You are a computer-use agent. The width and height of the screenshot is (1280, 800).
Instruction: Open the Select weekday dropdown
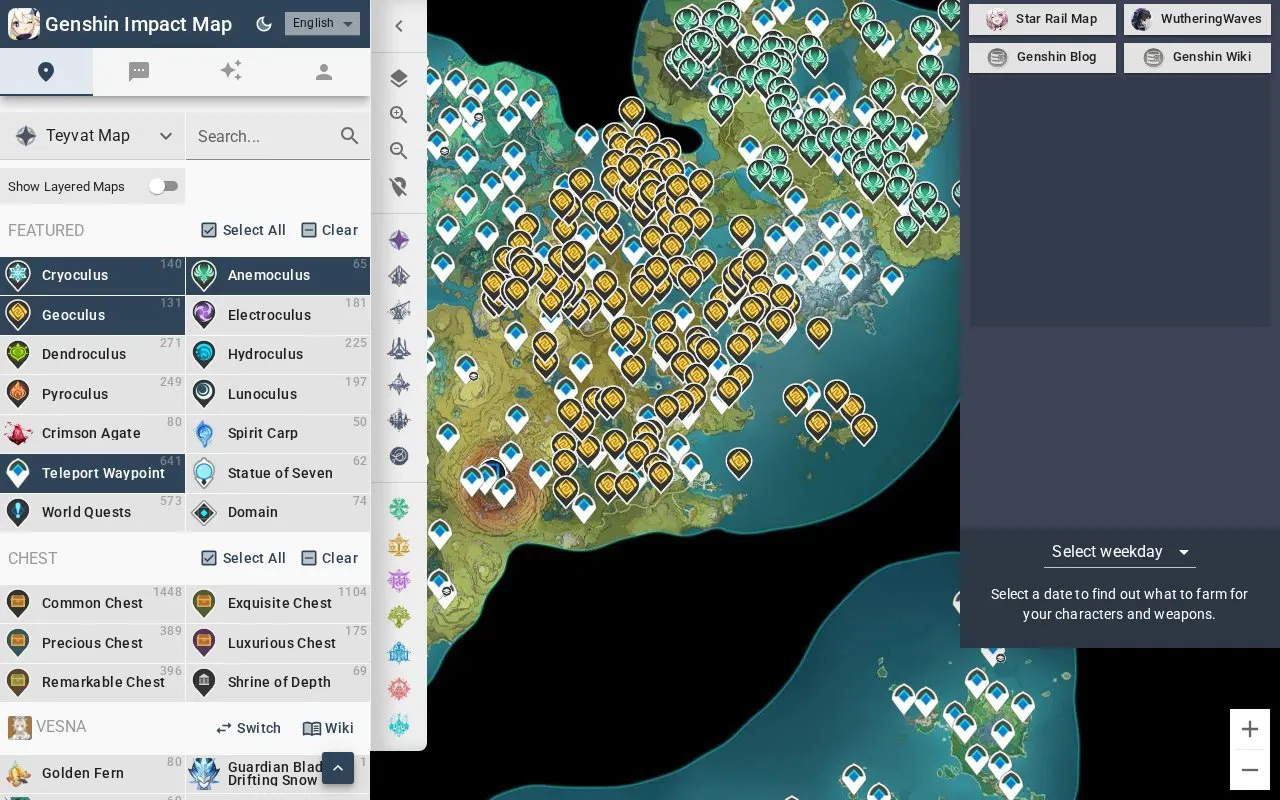coord(1120,552)
